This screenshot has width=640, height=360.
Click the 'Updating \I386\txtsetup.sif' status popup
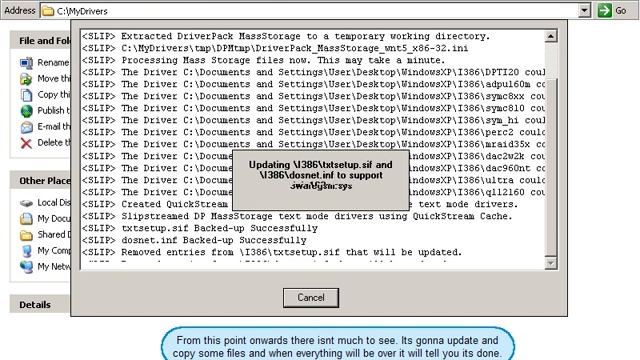point(321,180)
